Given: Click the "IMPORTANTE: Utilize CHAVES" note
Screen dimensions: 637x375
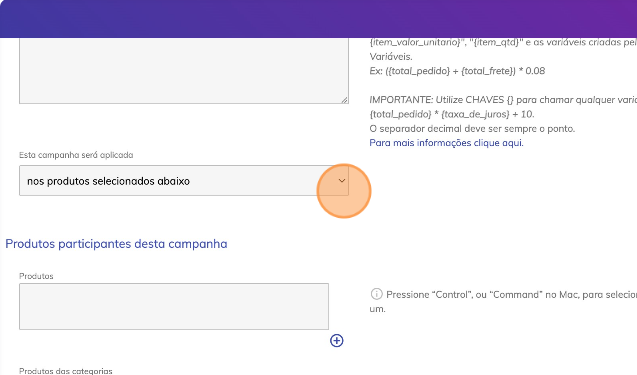Looking at the screenshot, I should 503,100.
